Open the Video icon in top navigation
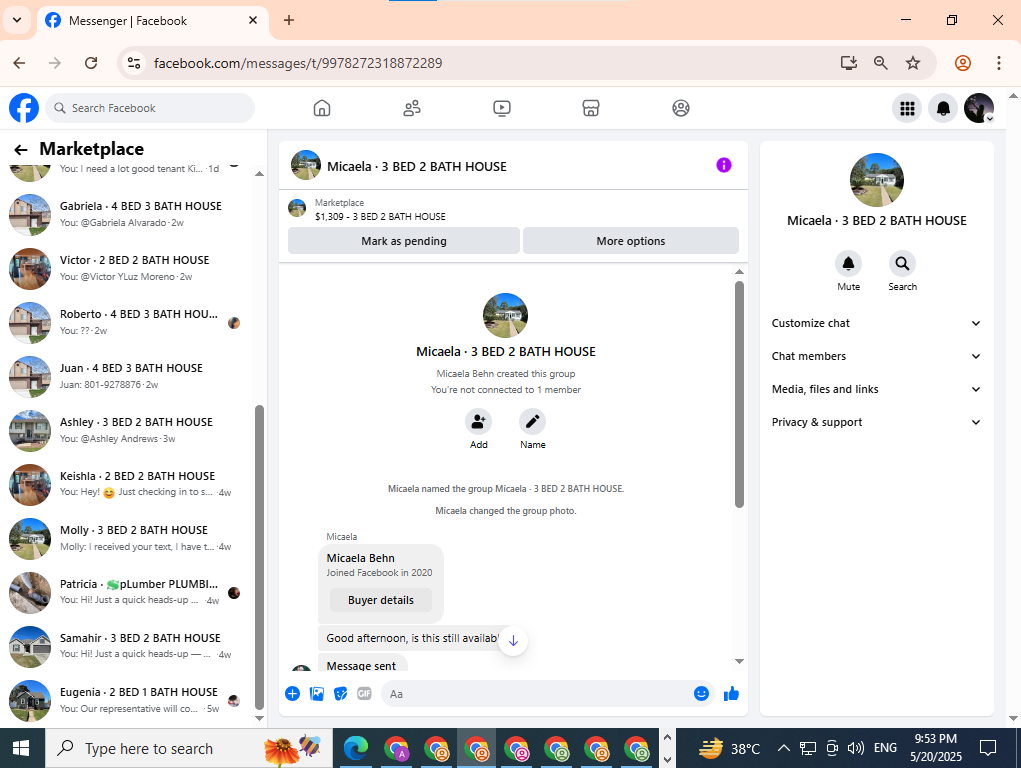The width and height of the screenshot is (1021, 768). click(501, 108)
